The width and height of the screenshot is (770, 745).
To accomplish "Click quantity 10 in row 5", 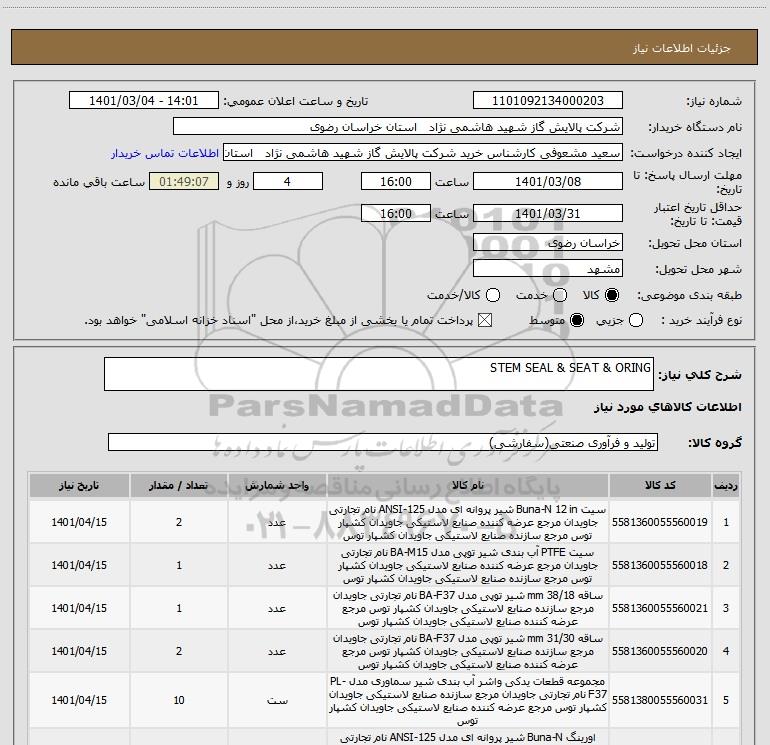I will [x=179, y=700].
